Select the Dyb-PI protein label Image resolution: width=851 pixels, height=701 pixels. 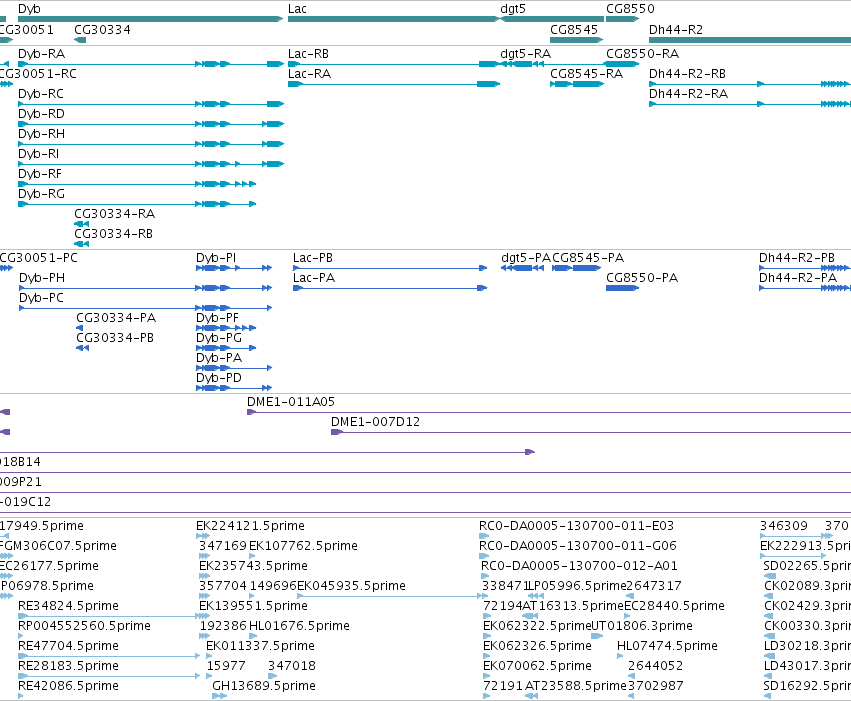click(216, 258)
